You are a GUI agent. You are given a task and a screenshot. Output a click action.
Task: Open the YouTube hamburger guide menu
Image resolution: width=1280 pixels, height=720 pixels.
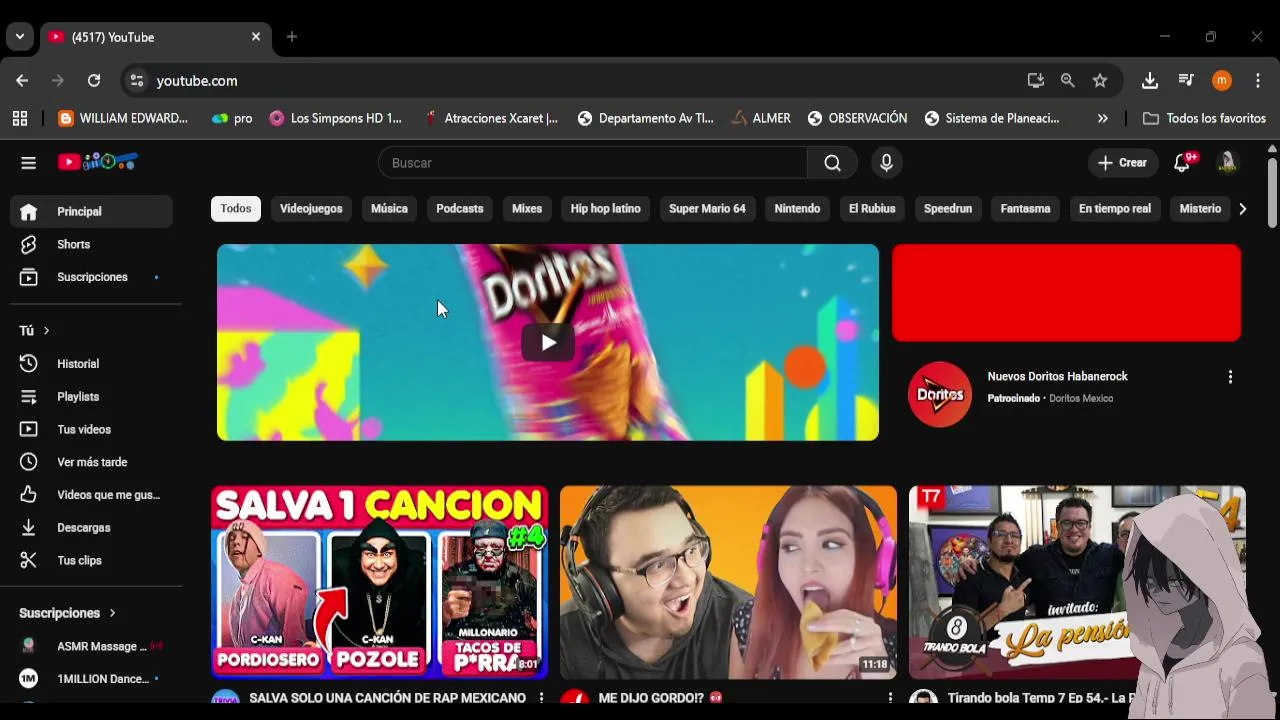pyautogui.click(x=28, y=163)
